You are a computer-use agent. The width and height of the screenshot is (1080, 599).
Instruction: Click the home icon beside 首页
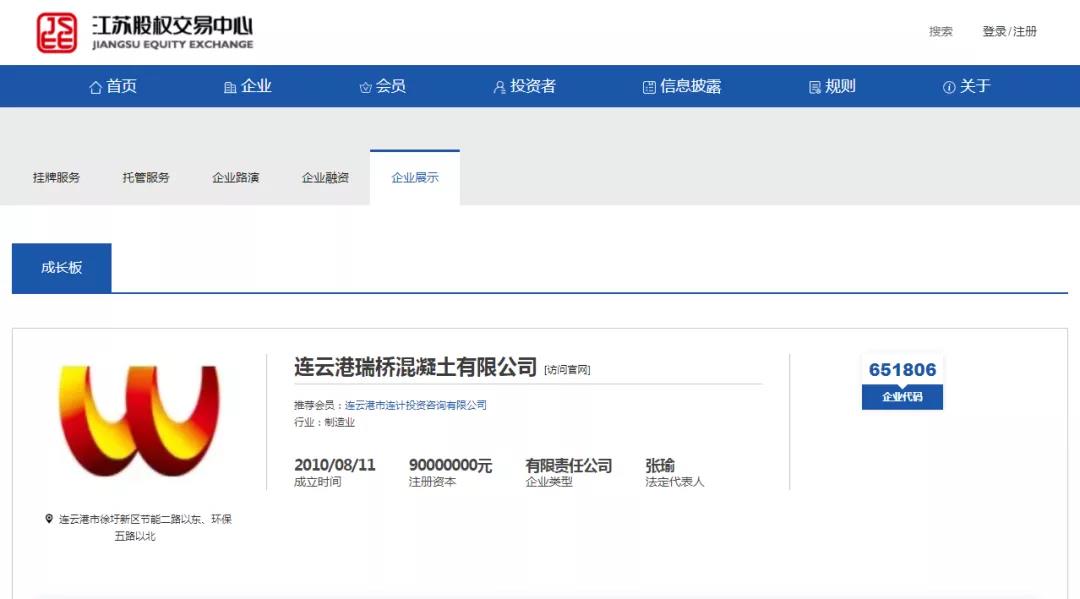(x=95, y=87)
